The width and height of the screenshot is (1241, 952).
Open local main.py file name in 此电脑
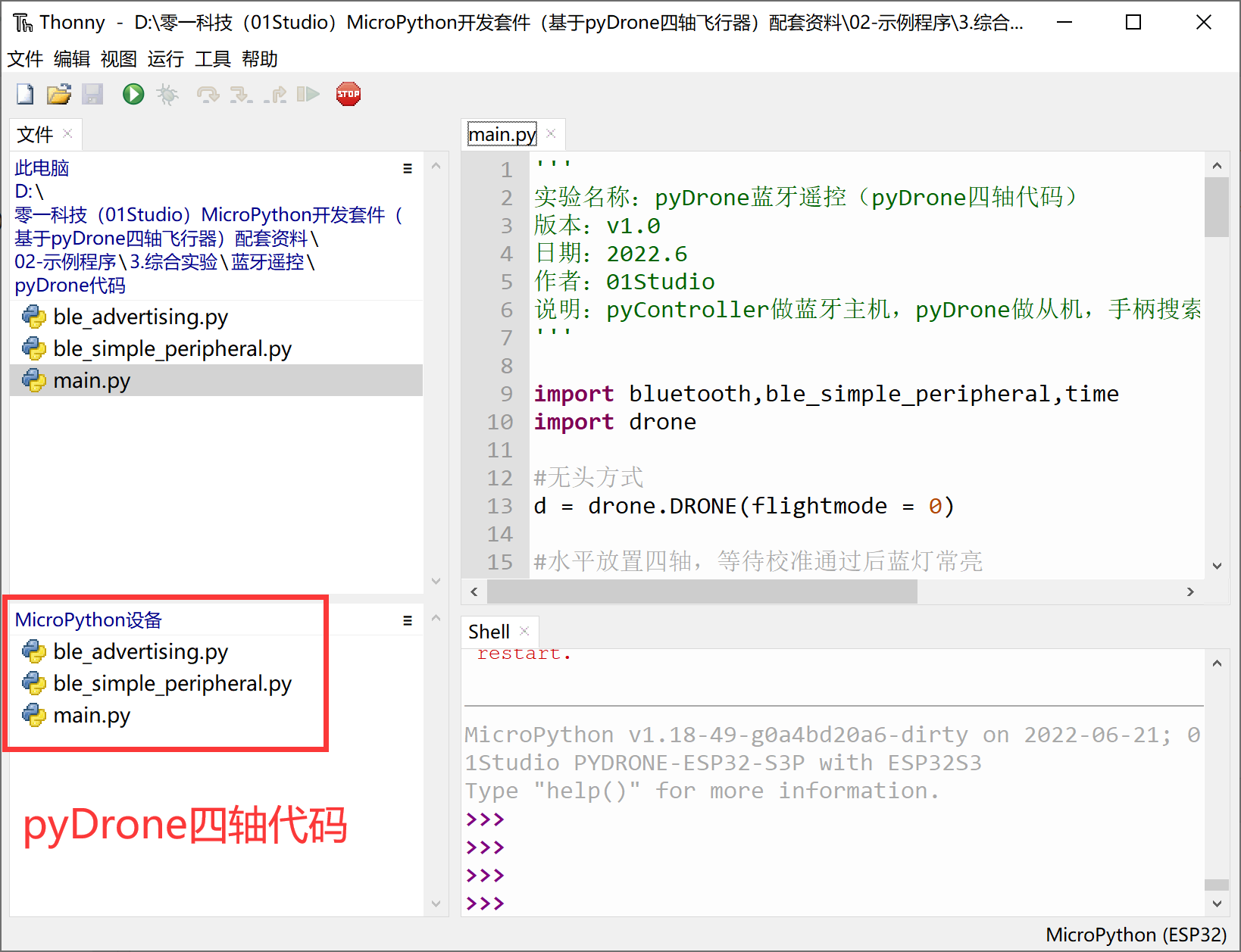click(92, 380)
